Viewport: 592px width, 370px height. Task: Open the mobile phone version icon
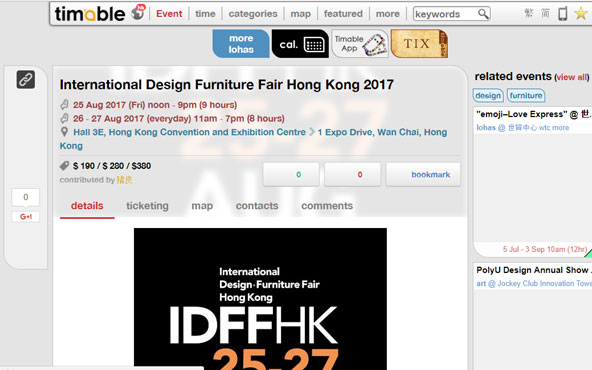[563, 14]
